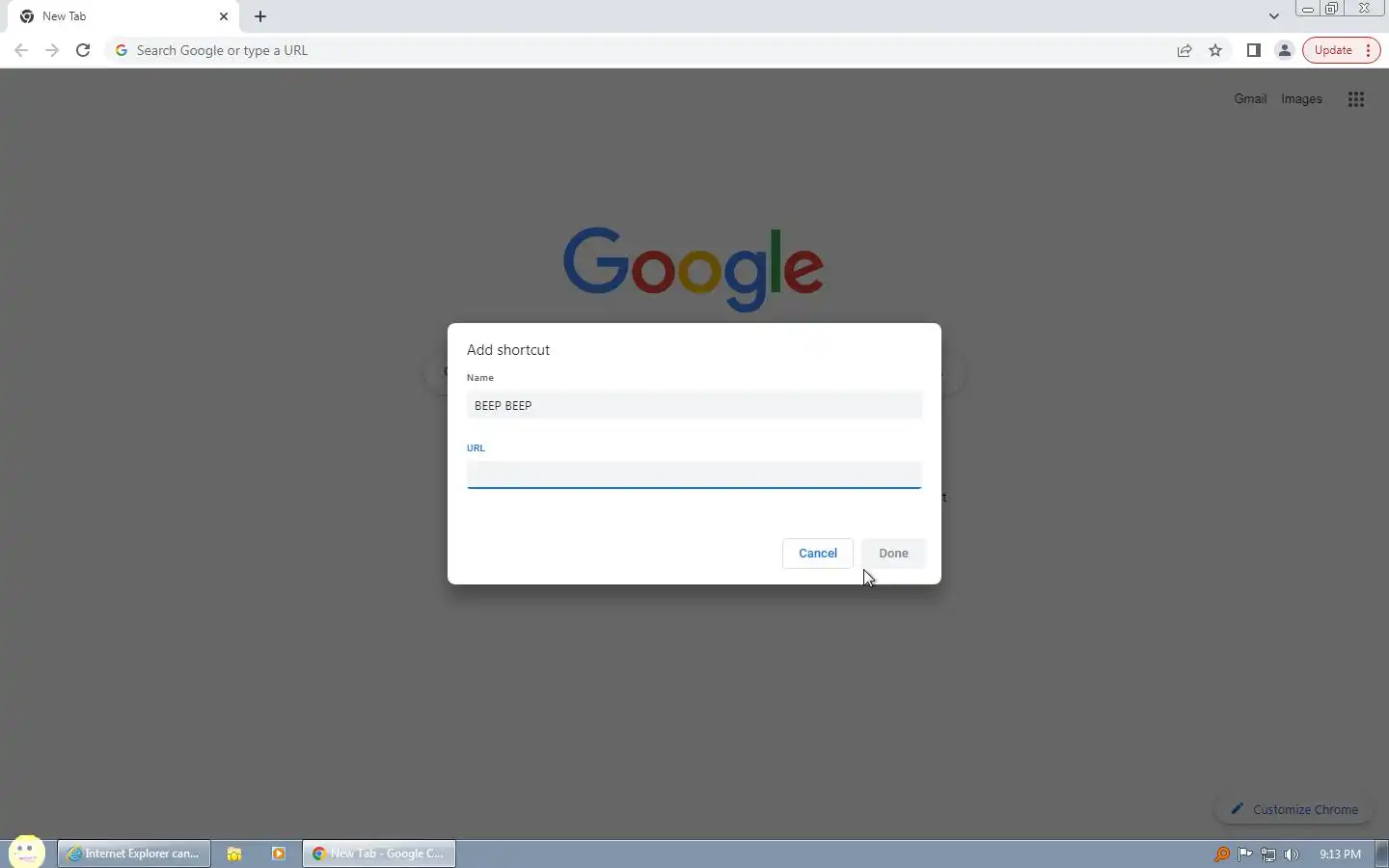
Task: Open the Gmail link
Action: (x=1250, y=99)
